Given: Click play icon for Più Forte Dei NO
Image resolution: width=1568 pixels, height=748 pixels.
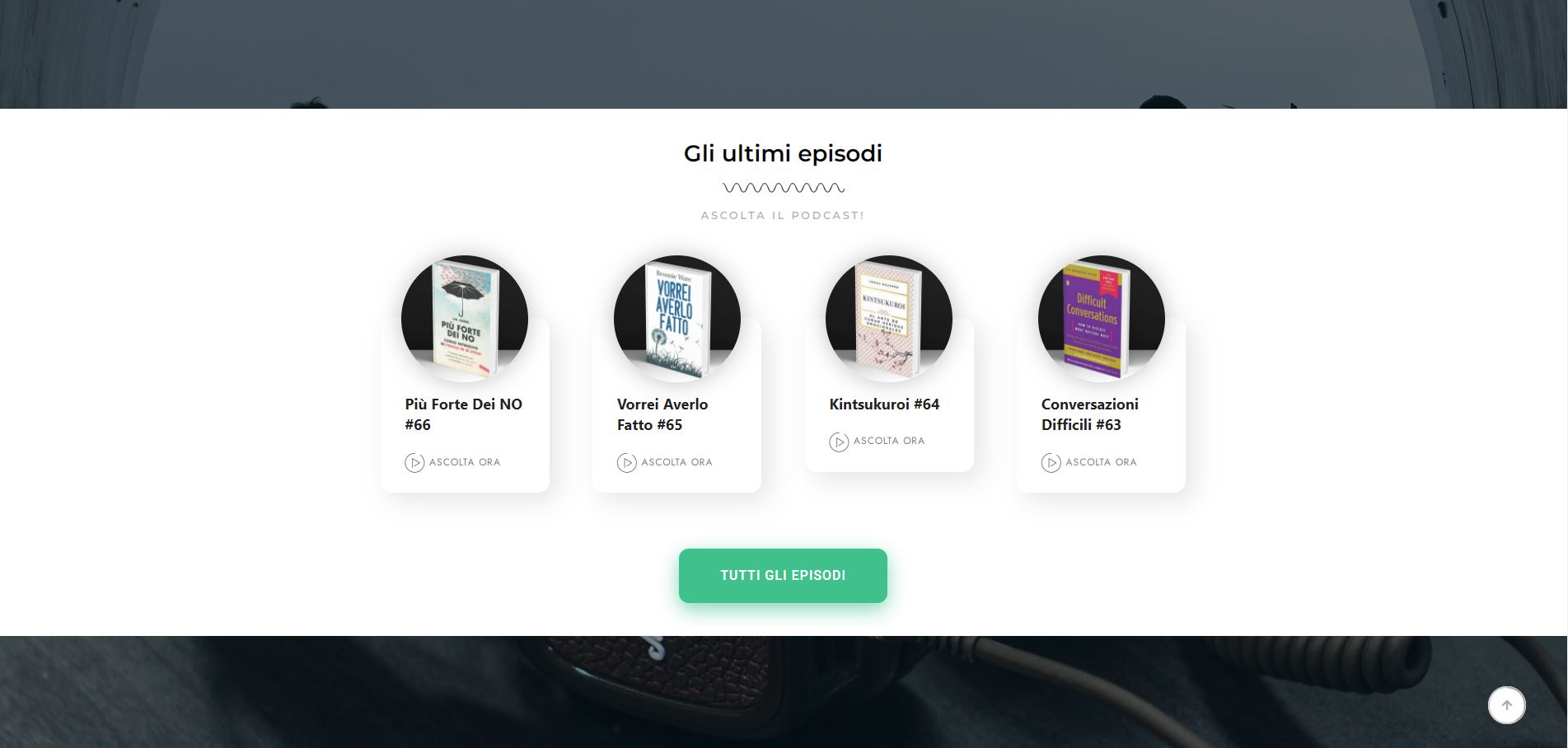Looking at the screenshot, I should pos(414,463).
